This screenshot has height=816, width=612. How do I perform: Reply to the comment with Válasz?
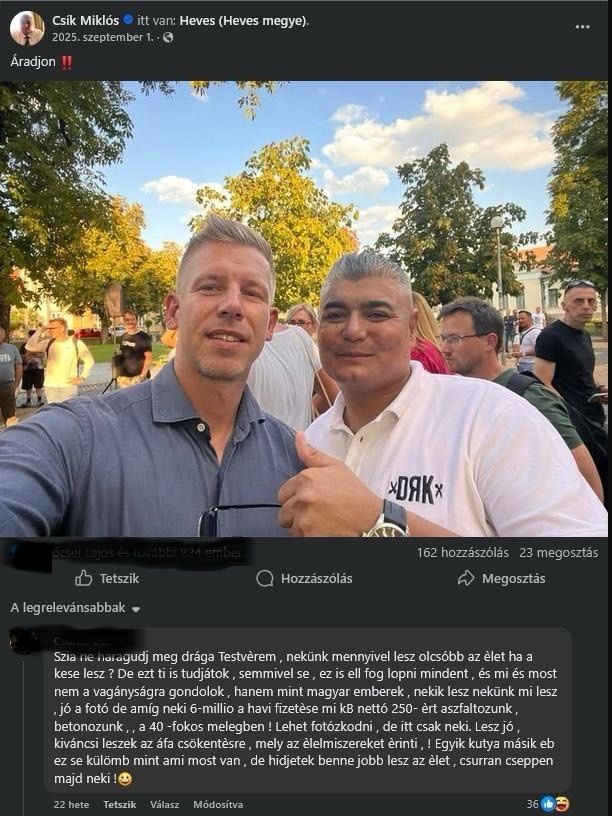pos(164,805)
